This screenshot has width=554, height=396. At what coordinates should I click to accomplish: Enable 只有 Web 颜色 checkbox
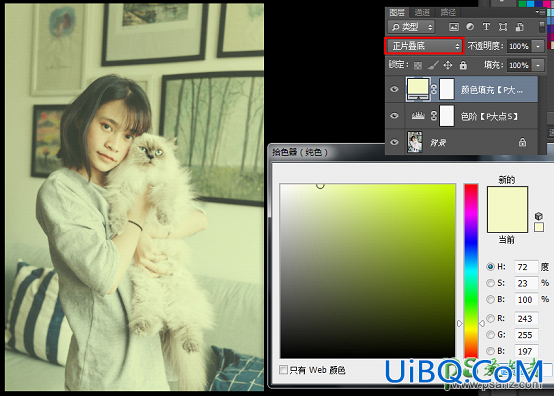point(283,370)
